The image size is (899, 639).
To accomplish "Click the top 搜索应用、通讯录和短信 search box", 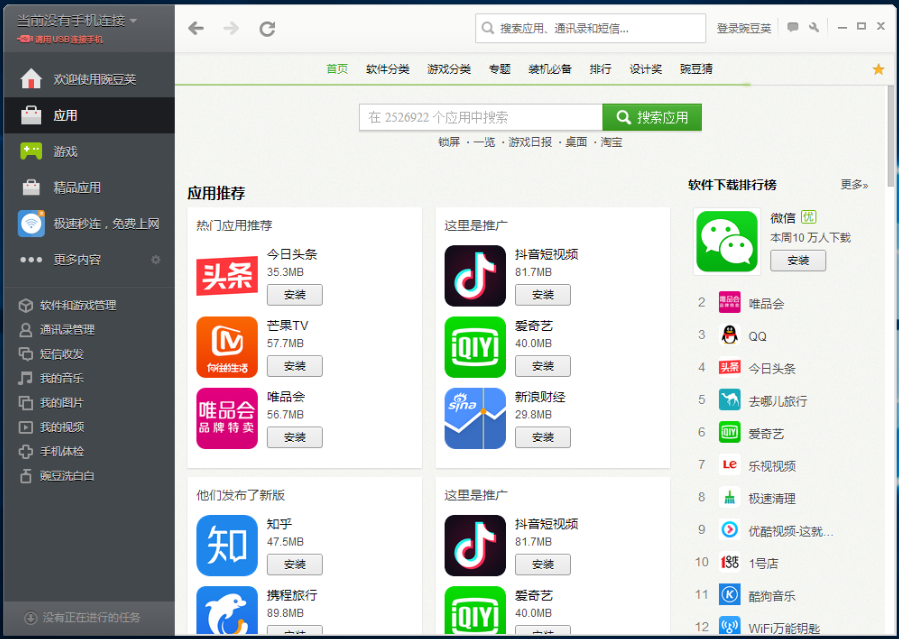I will 591,28.
